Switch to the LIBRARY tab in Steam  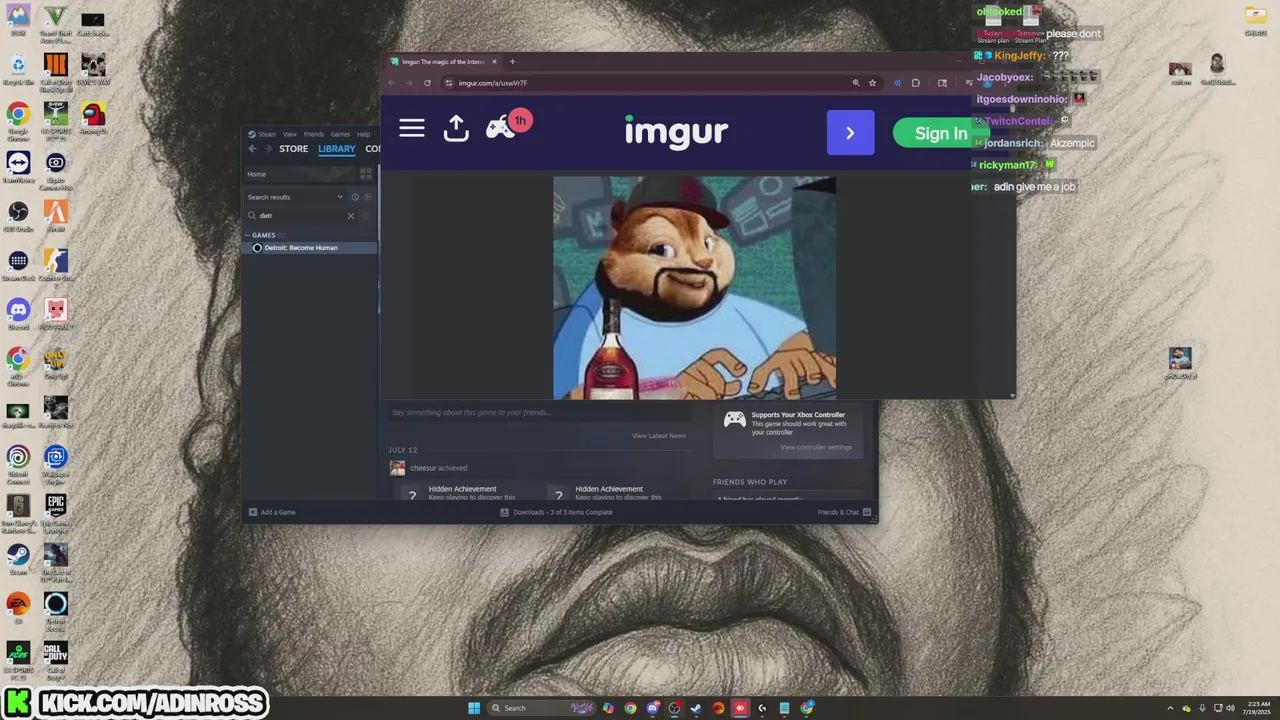coord(336,149)
